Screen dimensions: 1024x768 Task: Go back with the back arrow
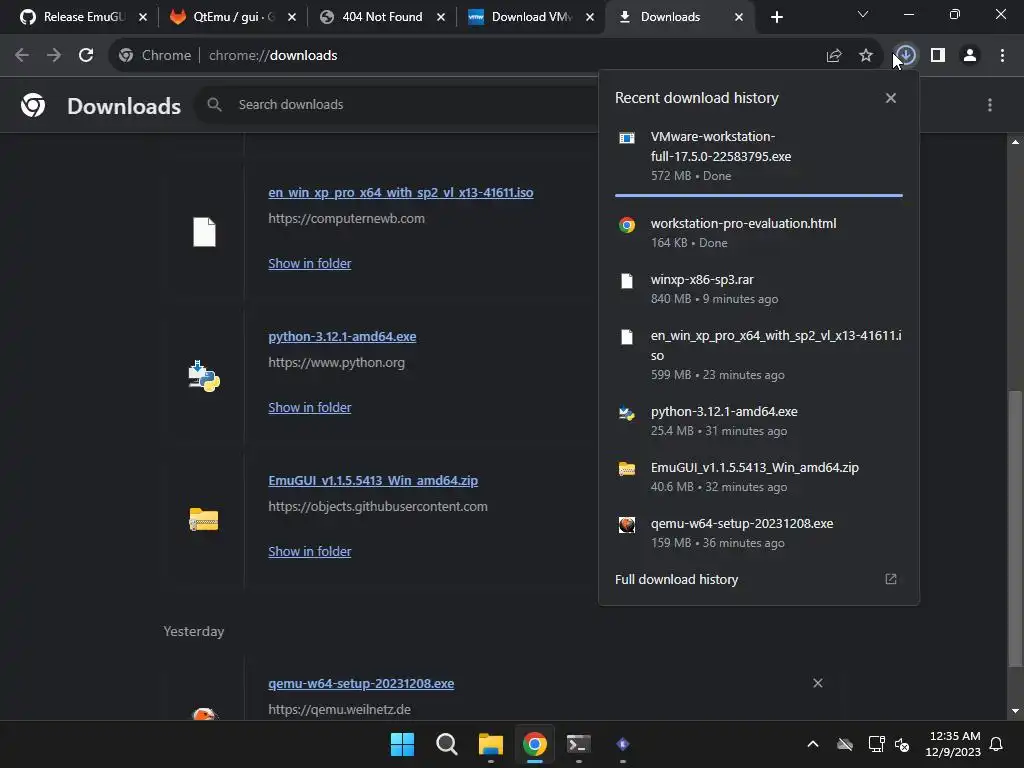tap(22, 56)
